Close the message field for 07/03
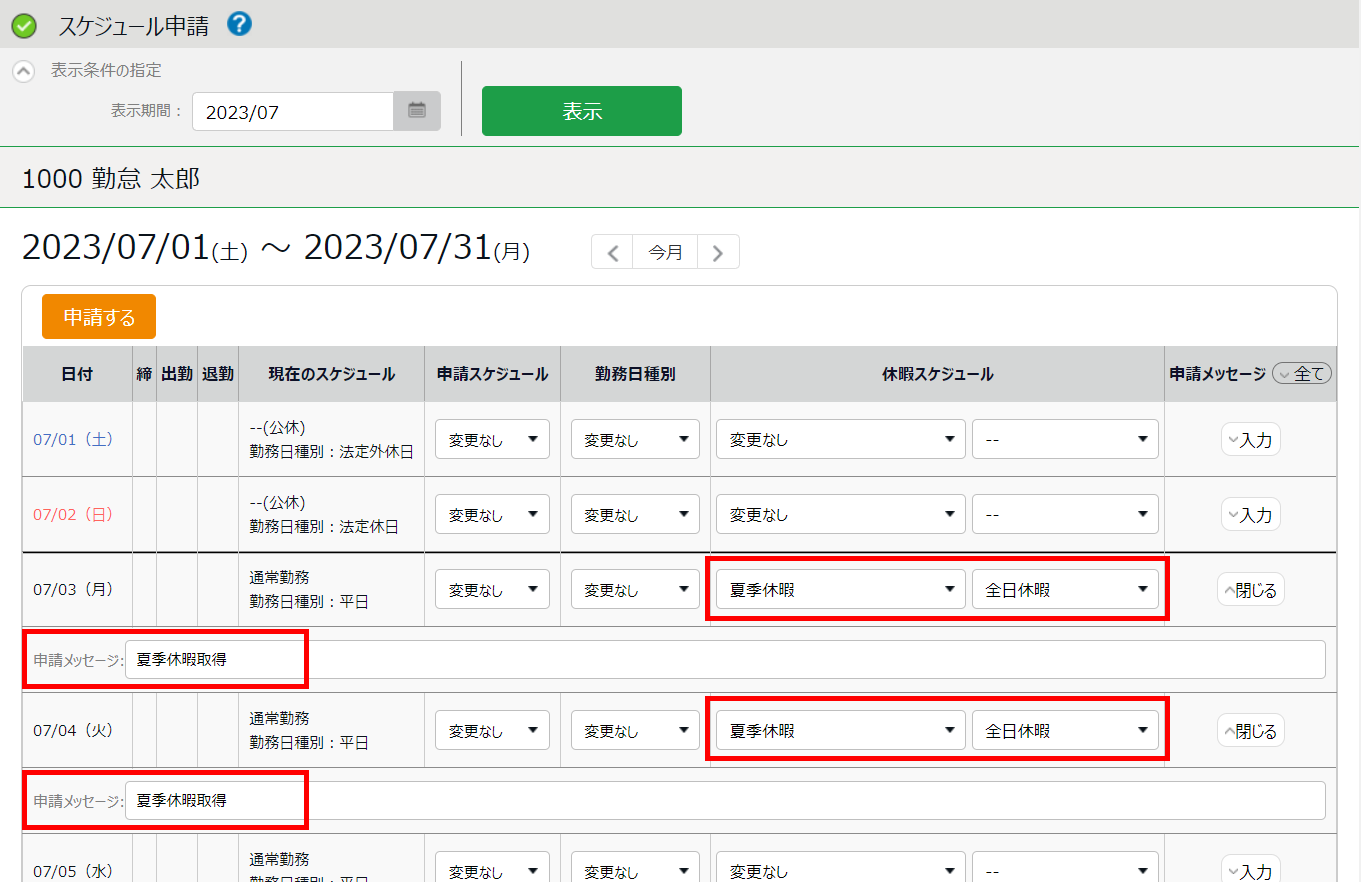1361x882 pixels. point(1250,590)
